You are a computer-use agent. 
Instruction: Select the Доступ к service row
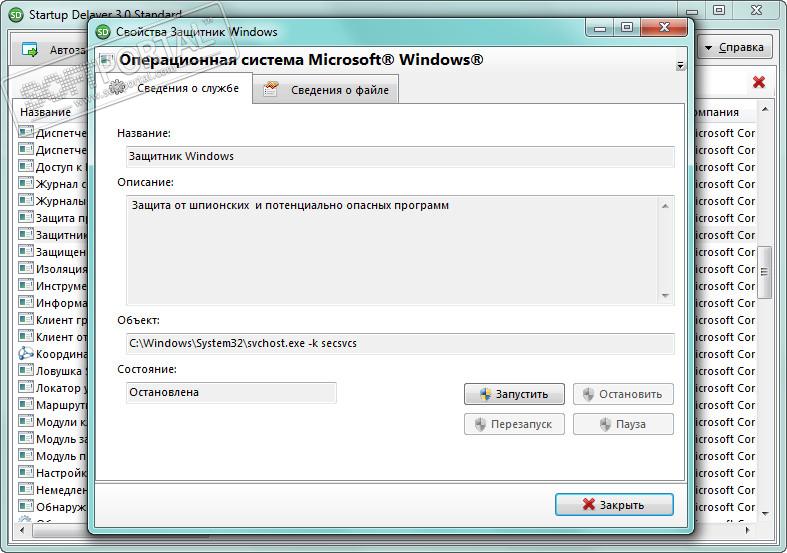52,167
